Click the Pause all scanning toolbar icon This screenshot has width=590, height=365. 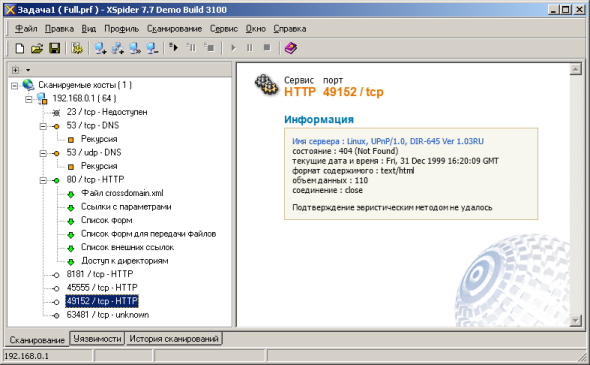192,48
